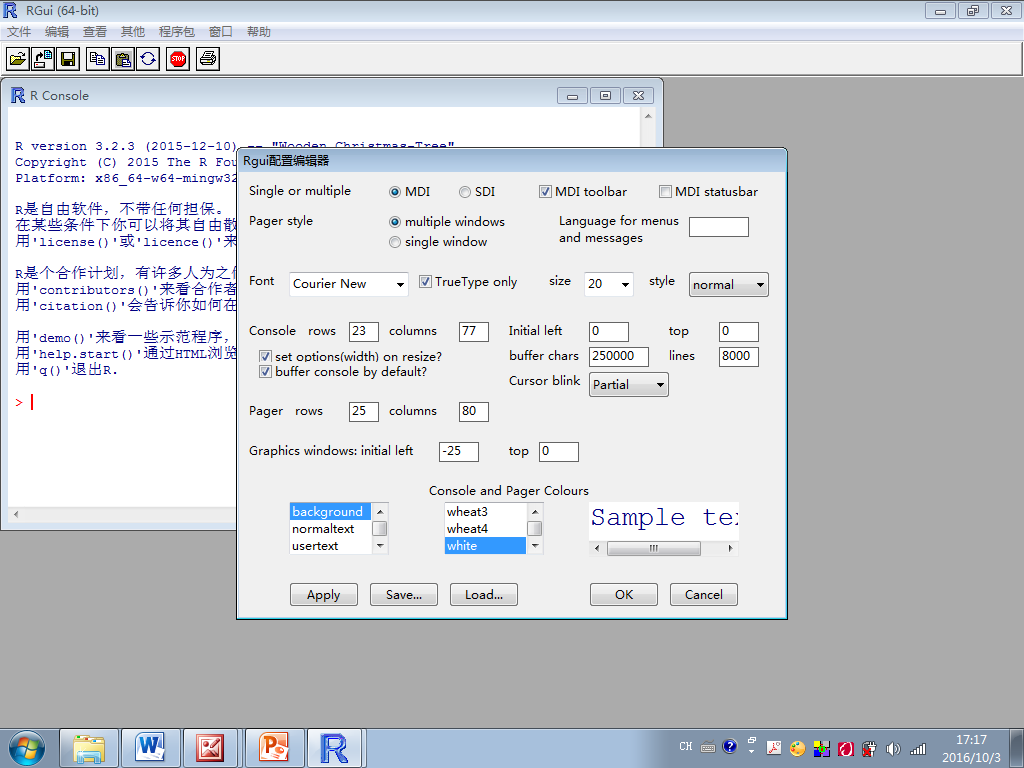Open the Cursor blink dropdown
The width and height of the screenshot is (1024, 768).
[629, 385]
